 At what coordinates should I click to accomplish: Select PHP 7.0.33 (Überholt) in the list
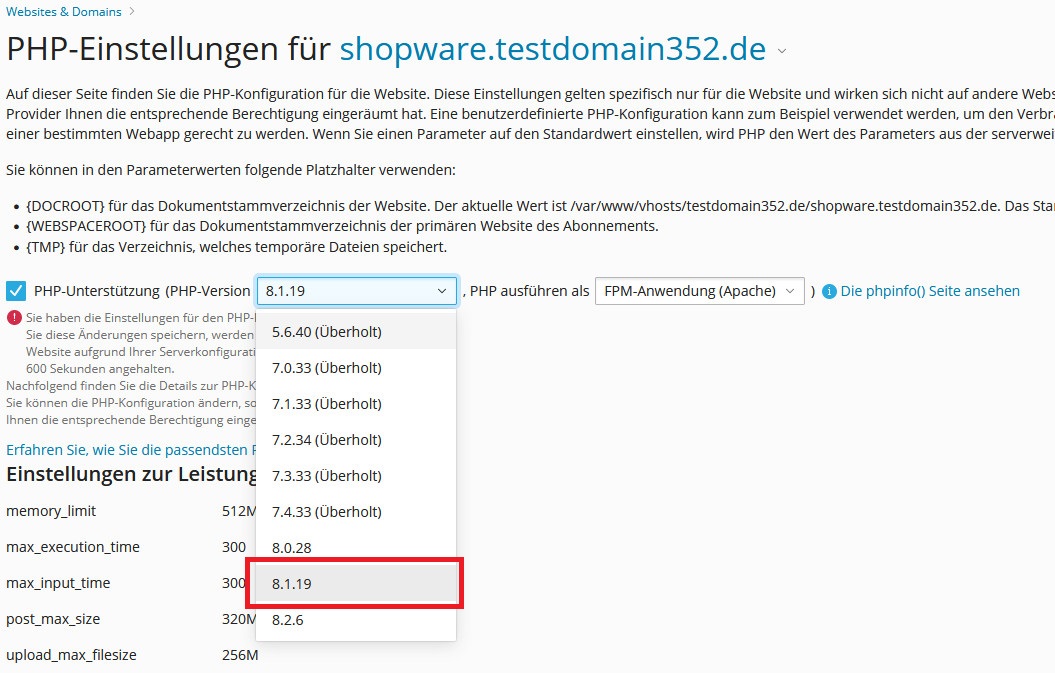click(356, 367)
